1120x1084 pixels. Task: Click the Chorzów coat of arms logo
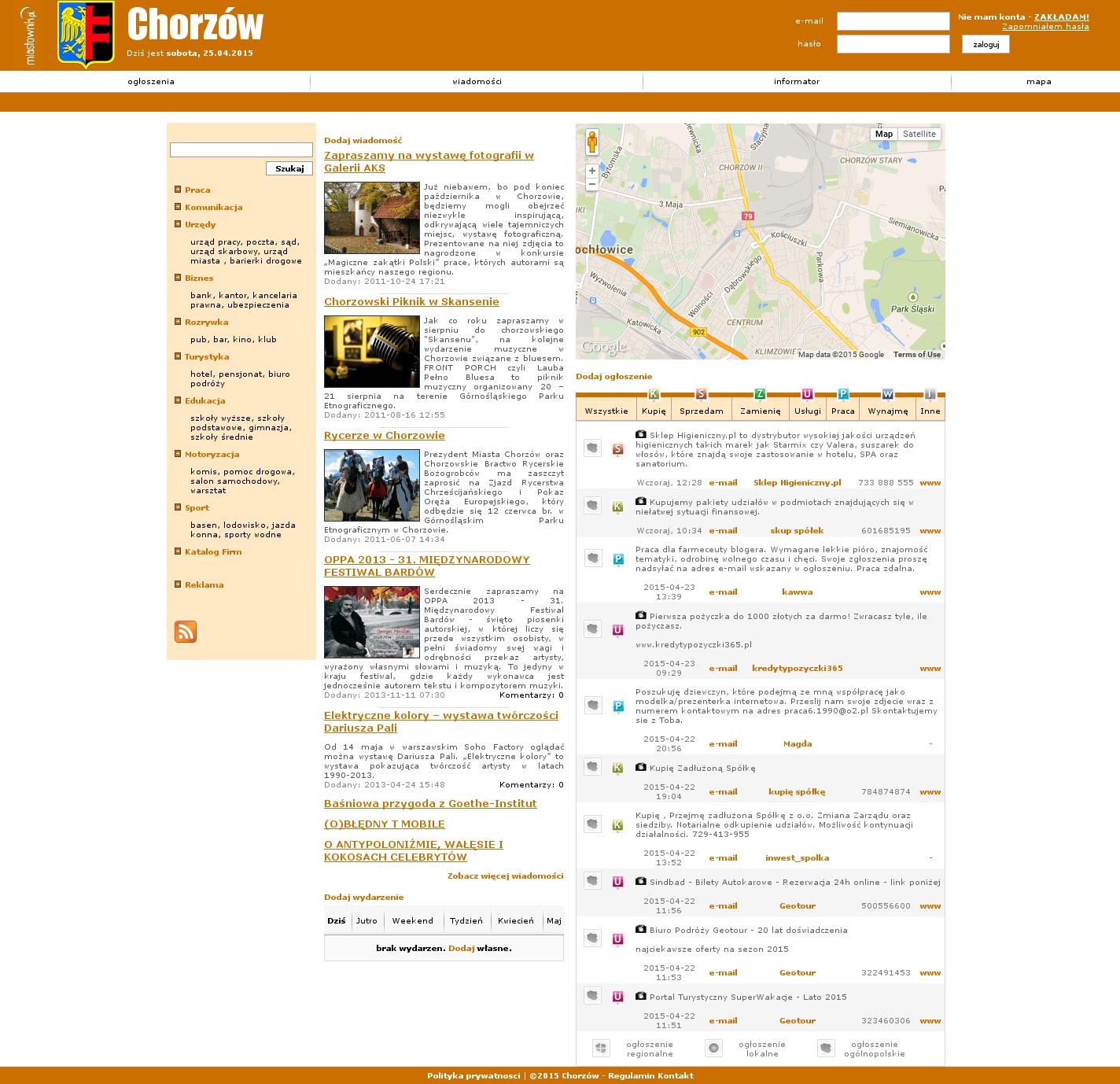[87, 34]
